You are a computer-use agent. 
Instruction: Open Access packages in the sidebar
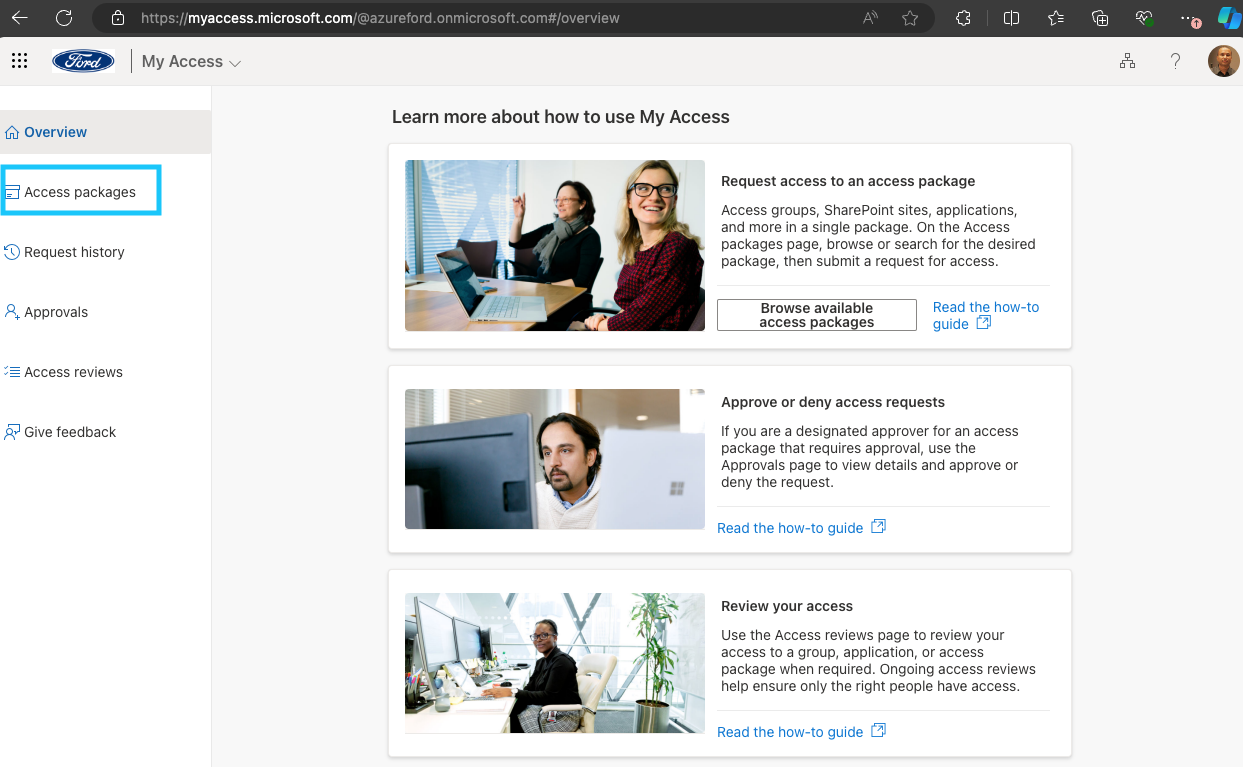[x=81, y=191]
